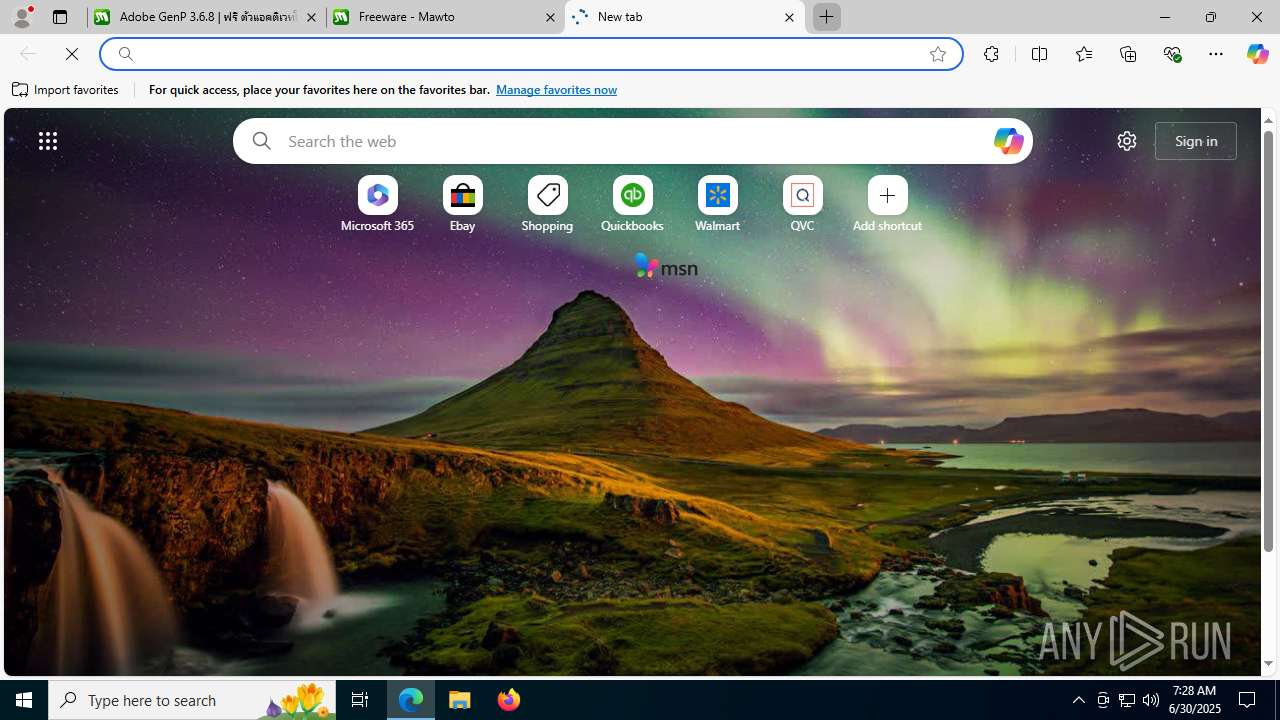Open a new tab with plus button
The width and height of the screenshot is (1280, 720).
pos(827,17)
